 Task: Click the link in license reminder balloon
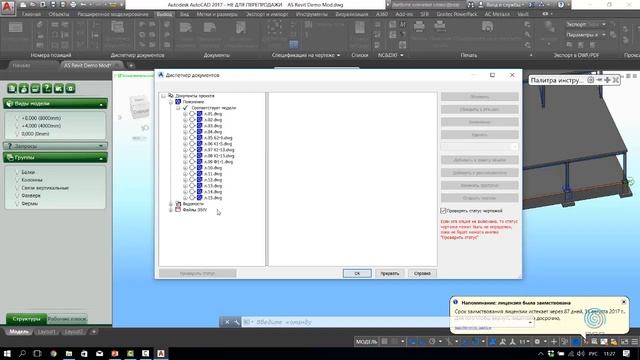[473, 328]
